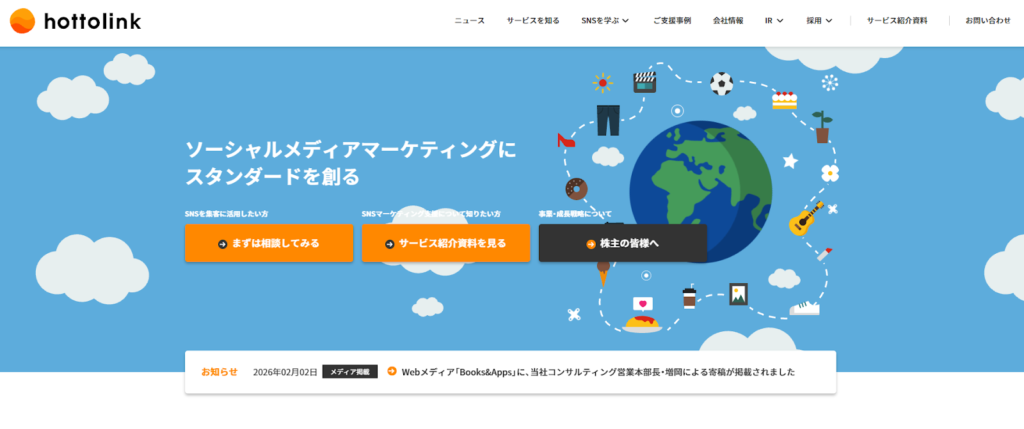The width and height of the screenshot is (1024, 429).
Task: Click the サービス紹介資料を見る orange button
Action: (x=445, y=243)
